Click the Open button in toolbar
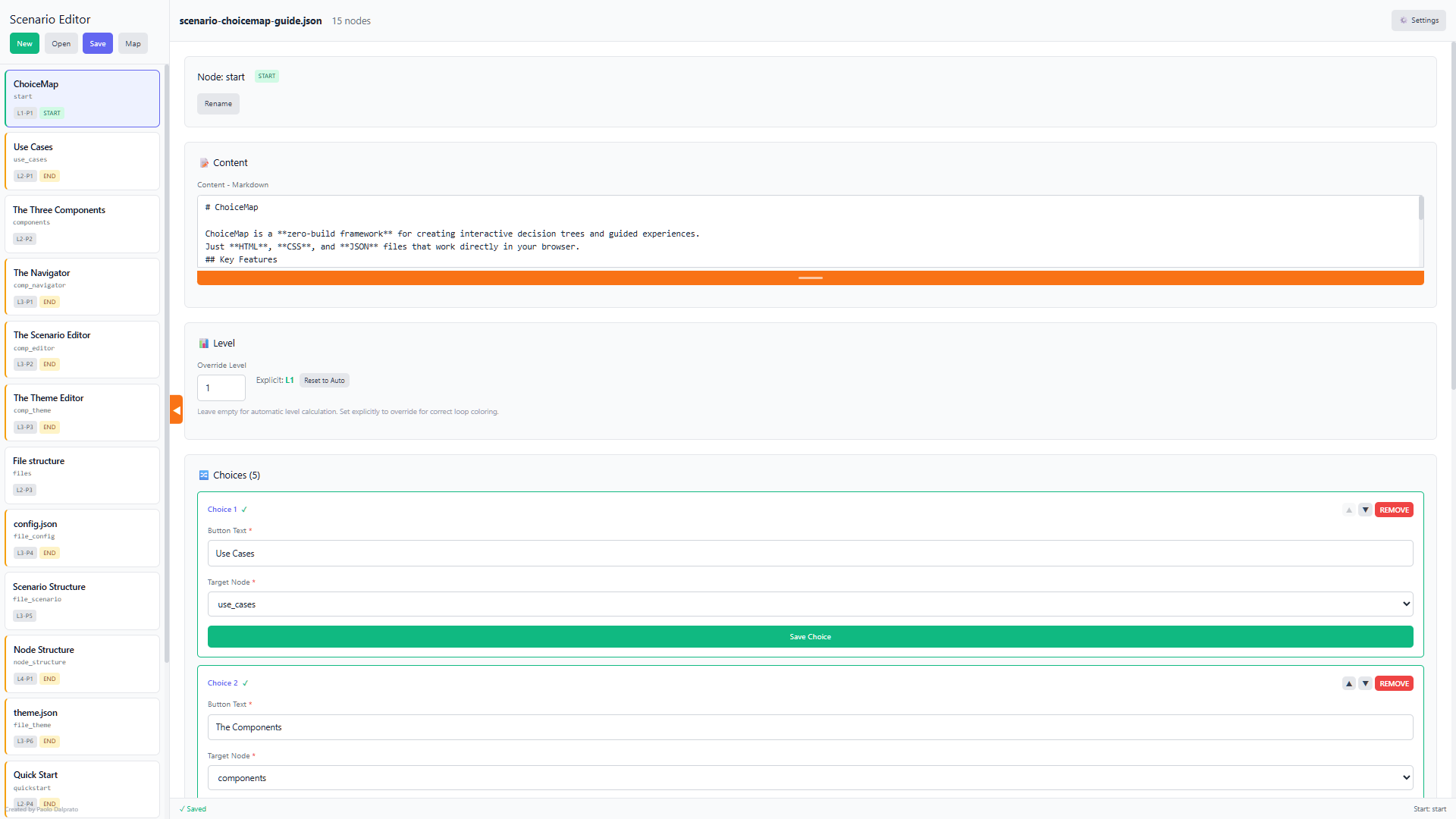1456x819 pixels. [x=61, y=44]
